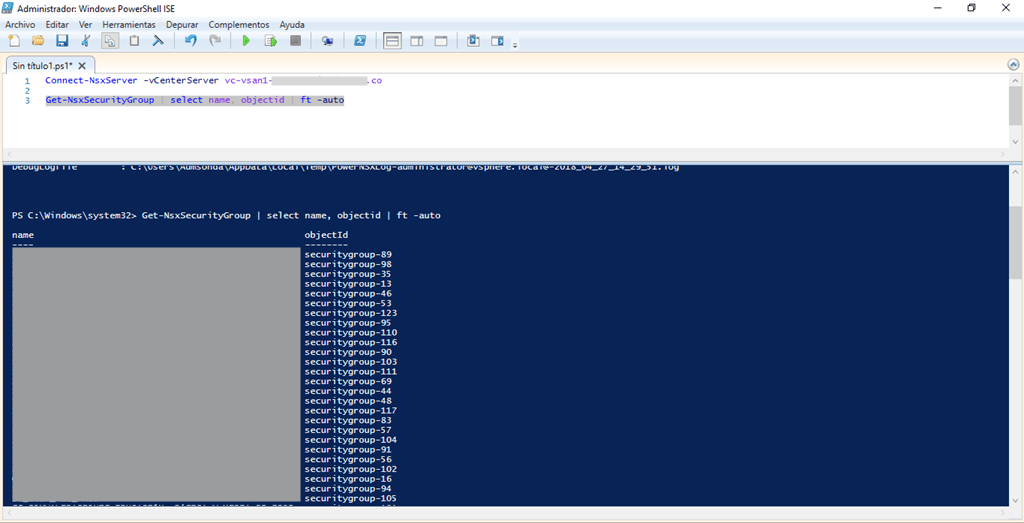
Task: Toggle script pane on right layout
Action: click(417, 41)
